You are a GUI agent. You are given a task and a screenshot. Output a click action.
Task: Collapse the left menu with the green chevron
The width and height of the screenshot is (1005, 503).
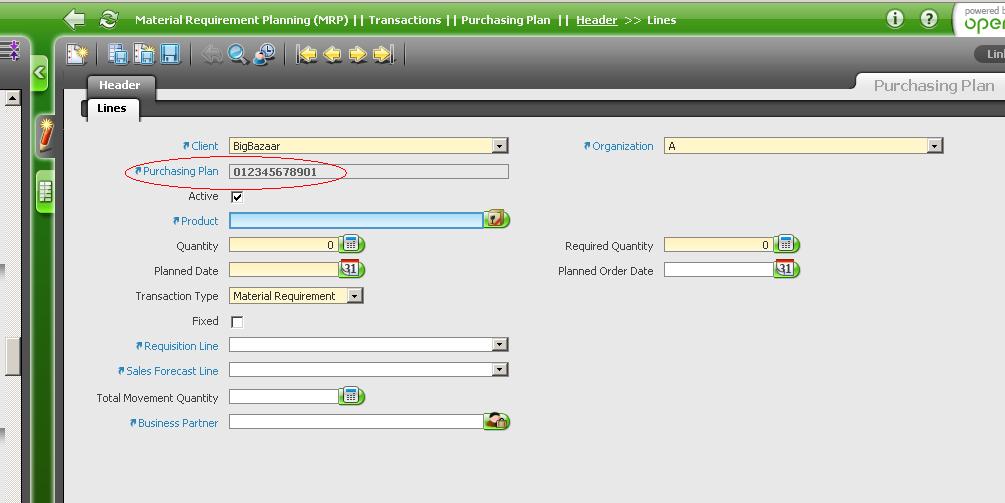tap(40, 73)
